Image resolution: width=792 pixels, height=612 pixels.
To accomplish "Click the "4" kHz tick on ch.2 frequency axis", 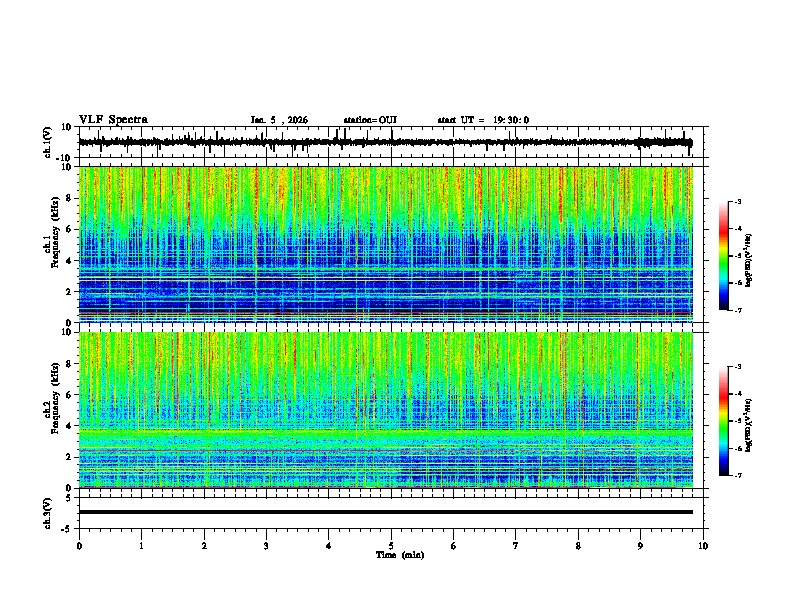I will pos(70,426).
